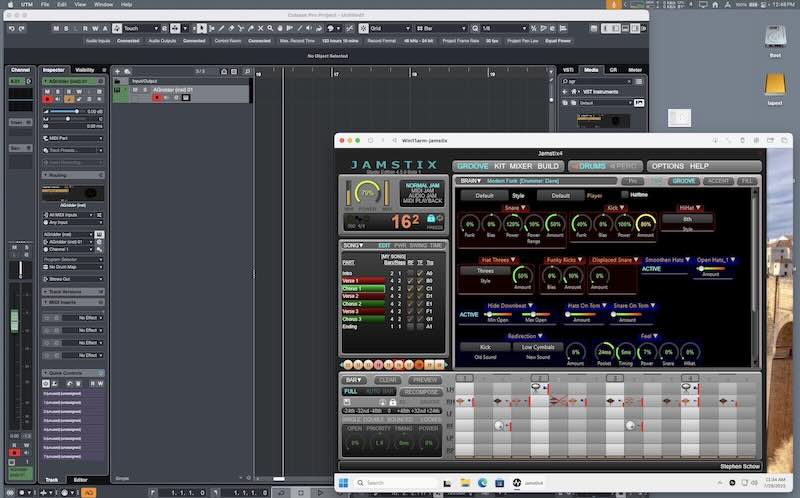Toggle the Halftime checkbox

(625, 195)
